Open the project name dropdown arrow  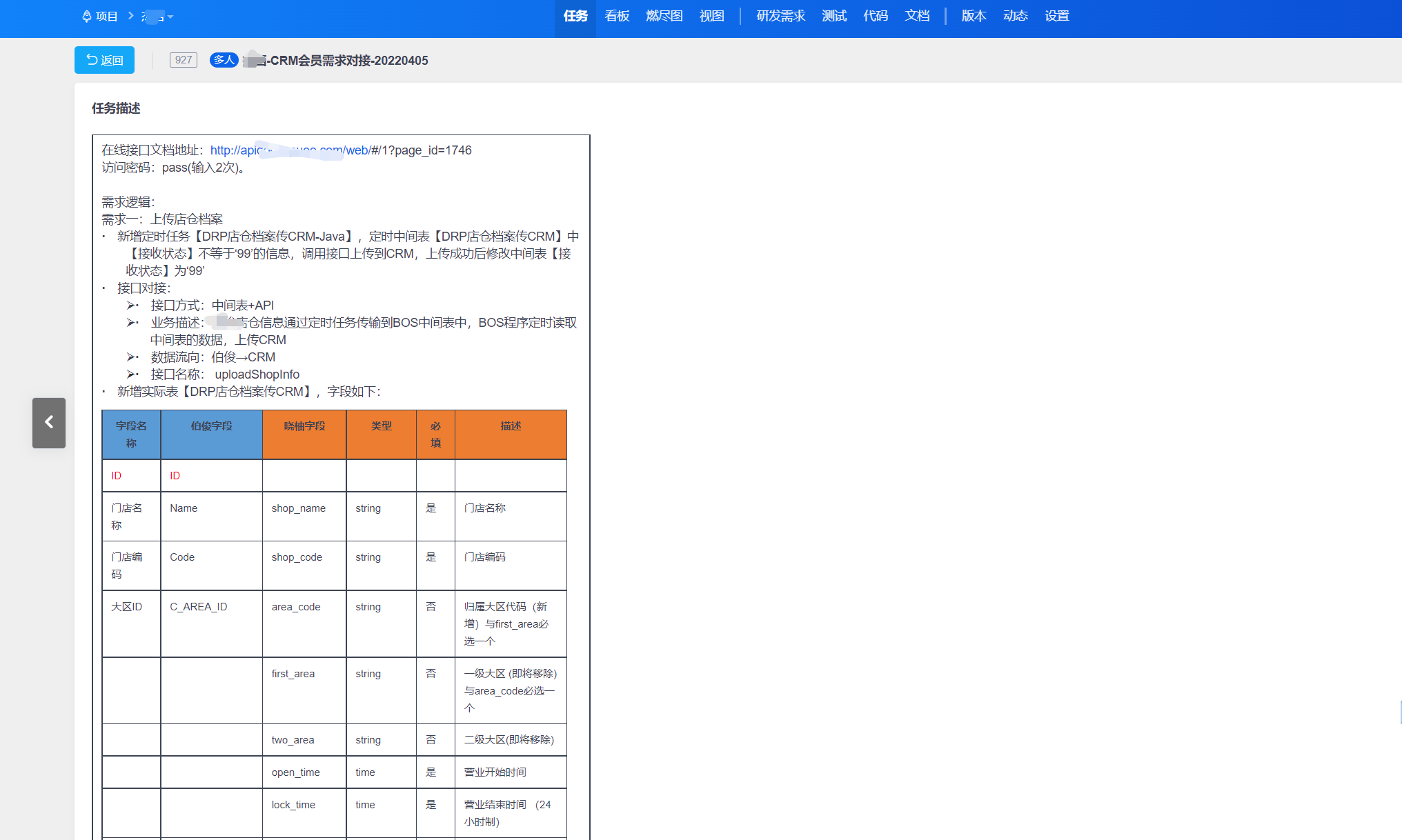pos(170,17)
